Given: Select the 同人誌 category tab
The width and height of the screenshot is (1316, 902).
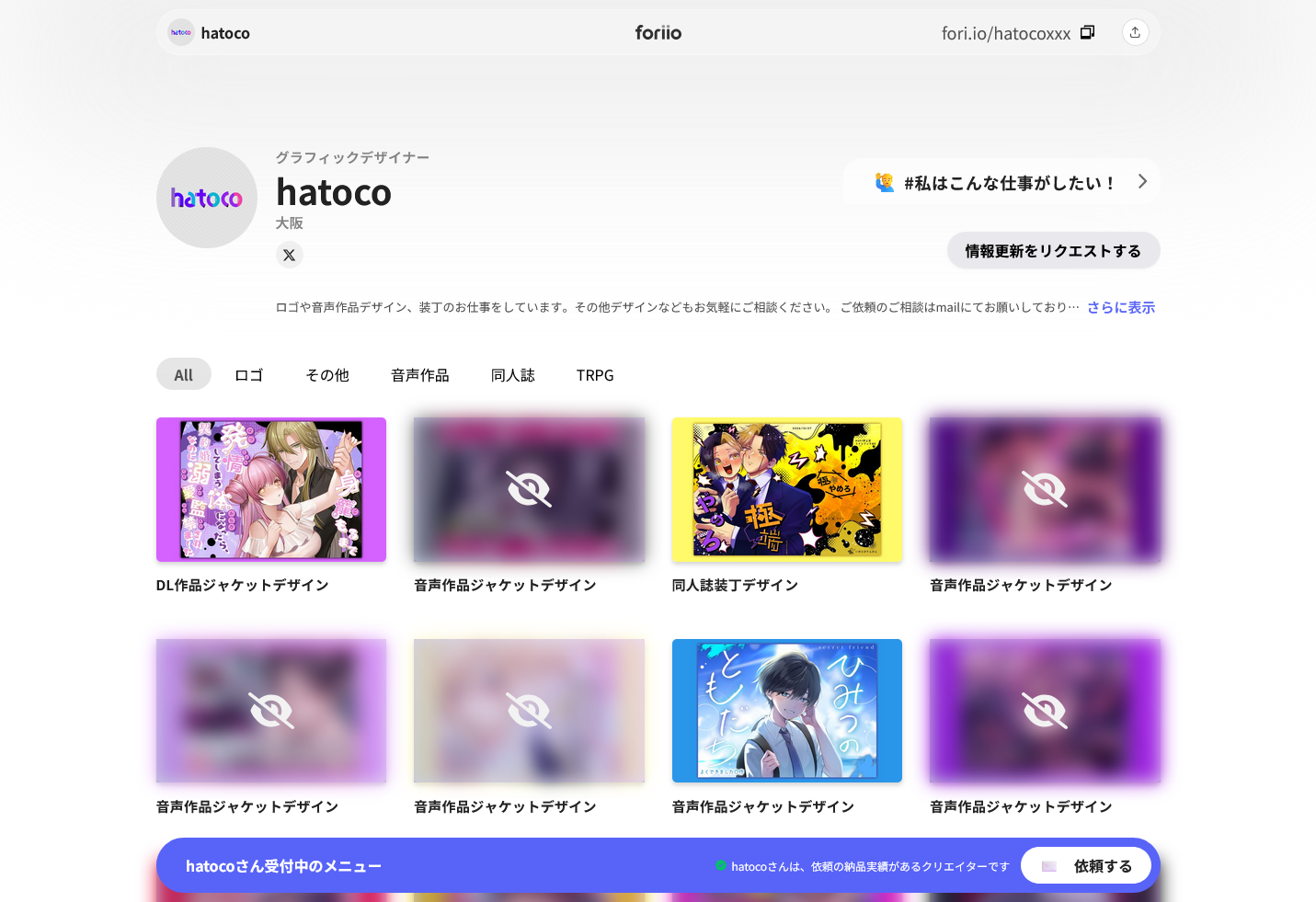Looking at the screenshot, I should 512,374.
